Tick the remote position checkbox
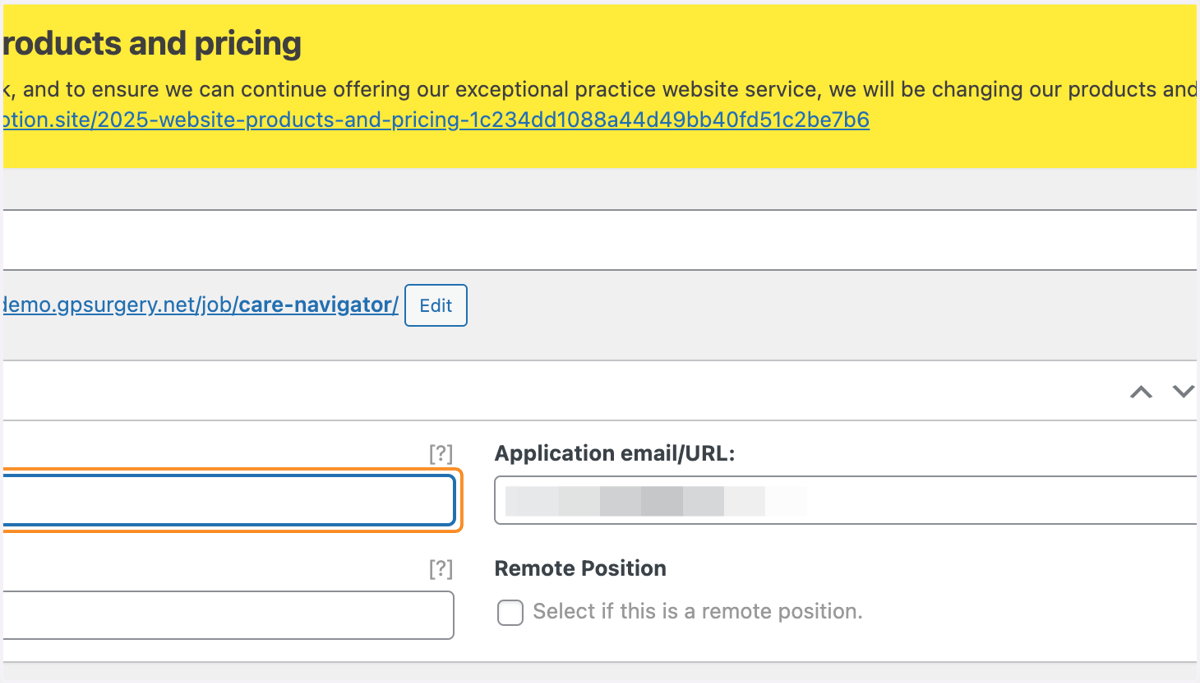Screen dimensions: 1200x683 510,612
